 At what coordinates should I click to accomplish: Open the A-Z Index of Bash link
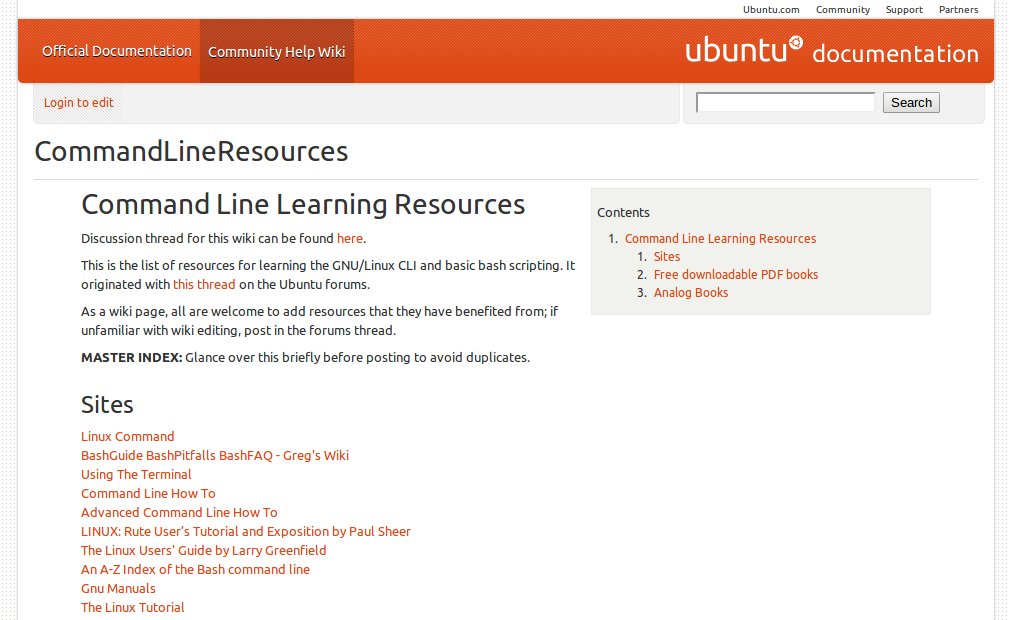(195, 569)
